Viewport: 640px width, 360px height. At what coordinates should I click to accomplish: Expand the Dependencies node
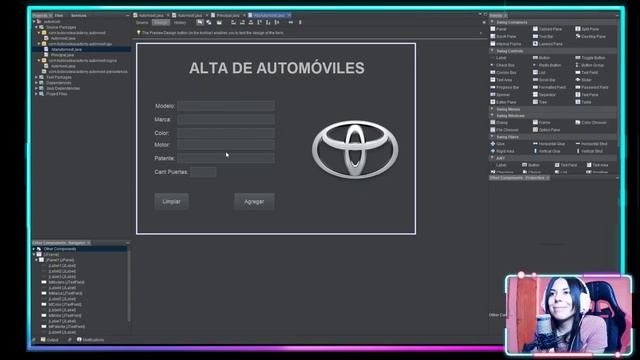pos(36,83)
